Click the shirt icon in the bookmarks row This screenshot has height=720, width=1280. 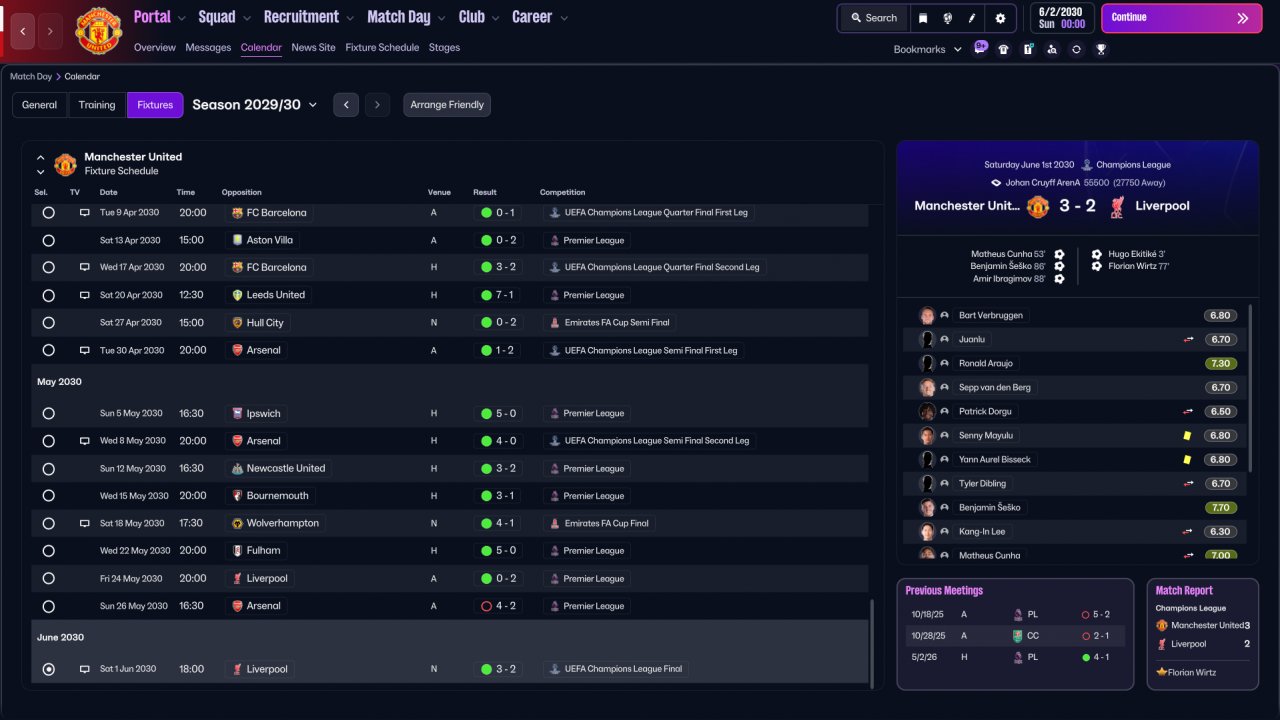pyautogui.click(x=1004, y=49)
